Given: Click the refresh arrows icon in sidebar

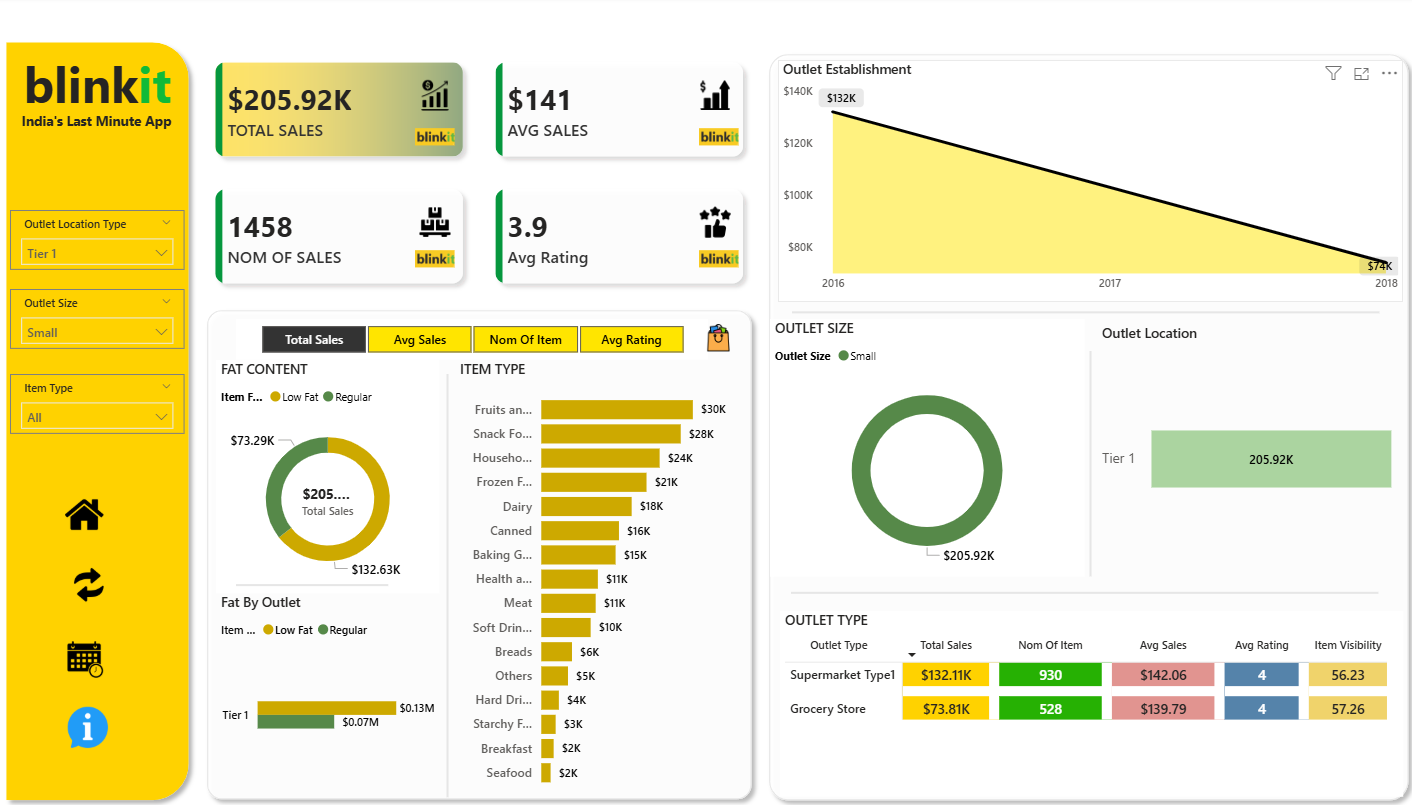Looking at the screenshot, I should pos(89,585).
